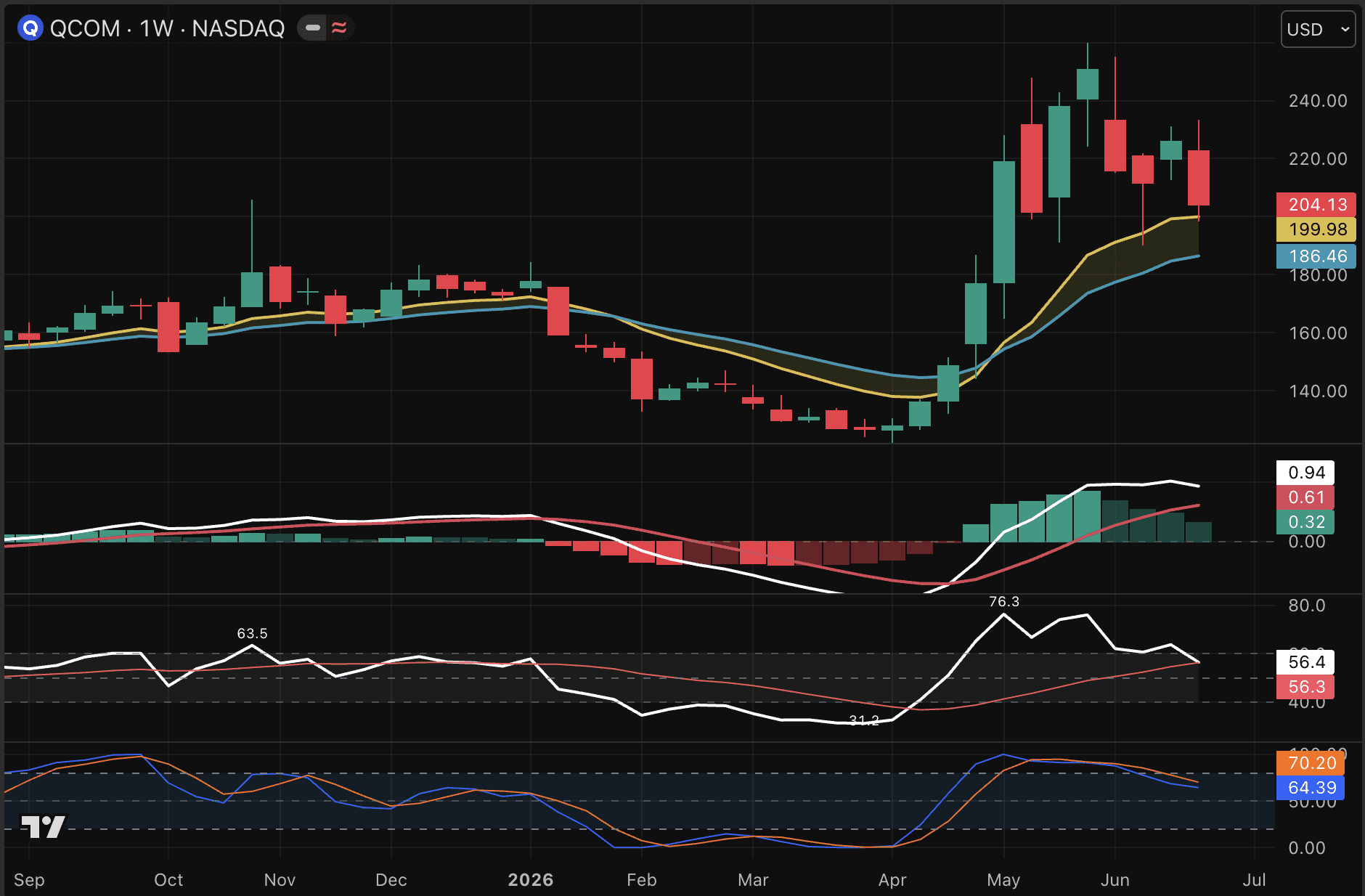The width and height of the screenshot is (1365, 896).
Task: Click the orange 70.20 stochastic label
Action: (x=1311, y=763)
